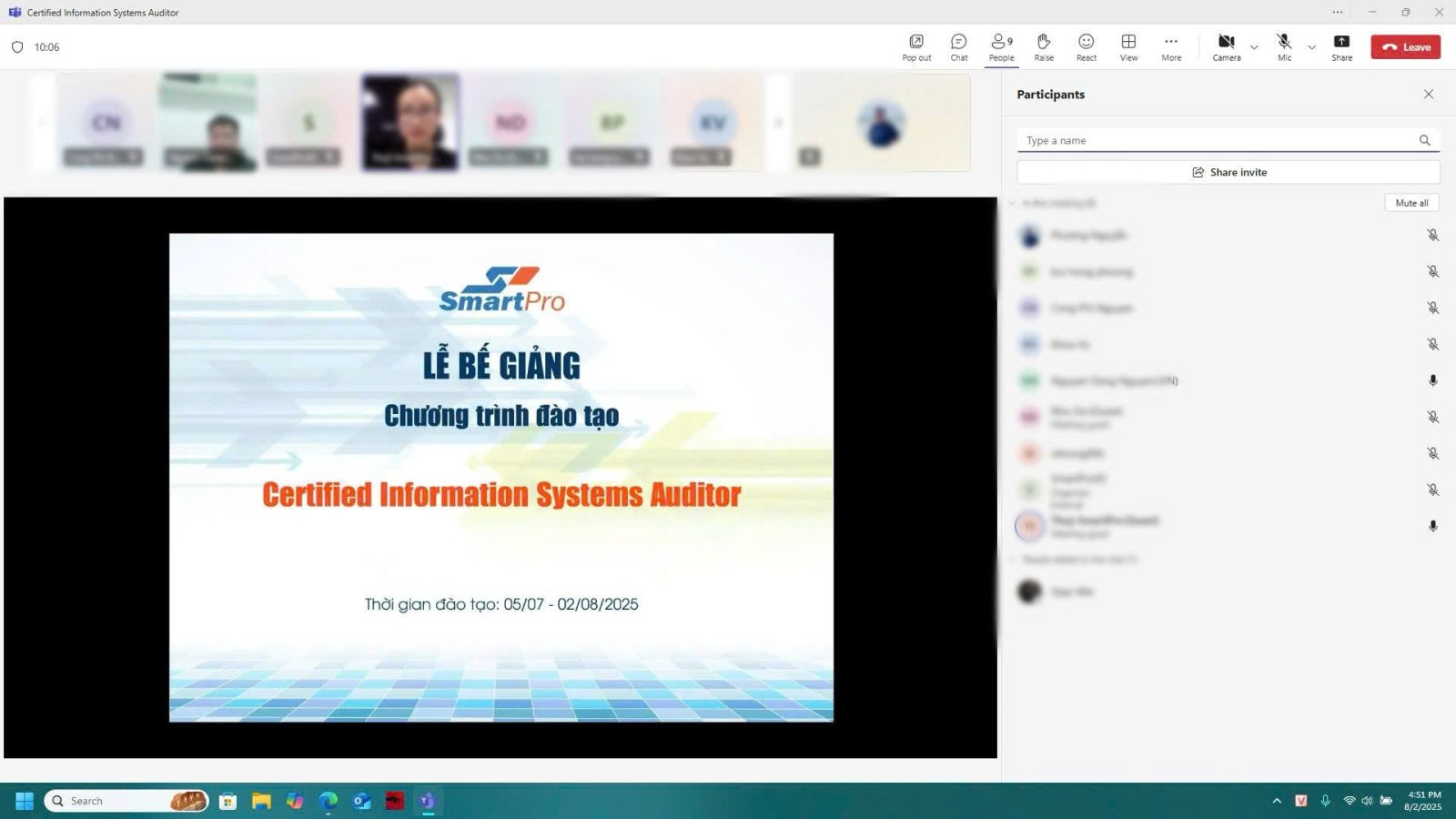The height and width of the screenshot is (819, 1456).
Task: Share your screen content
Action: (1341, 47)
